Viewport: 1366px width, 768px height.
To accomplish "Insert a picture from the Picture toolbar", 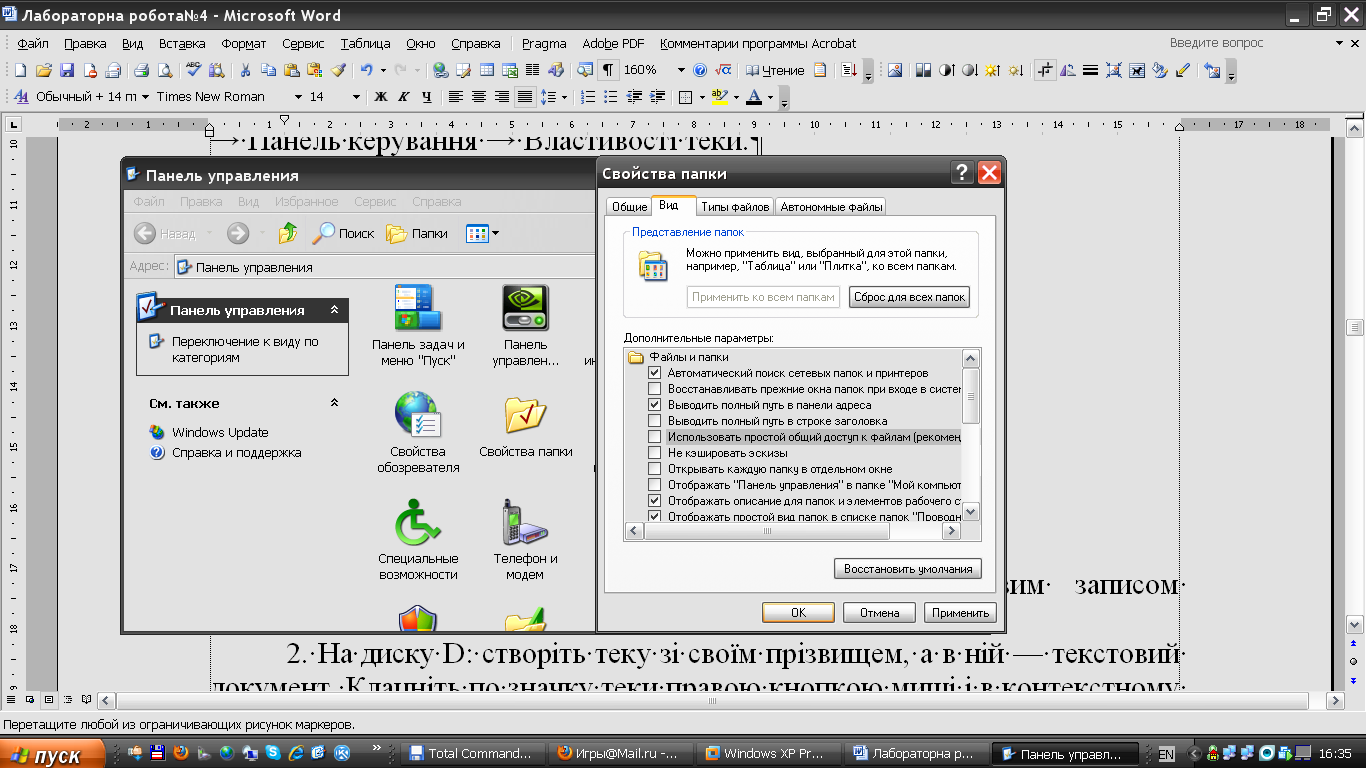I will point(895,70).
